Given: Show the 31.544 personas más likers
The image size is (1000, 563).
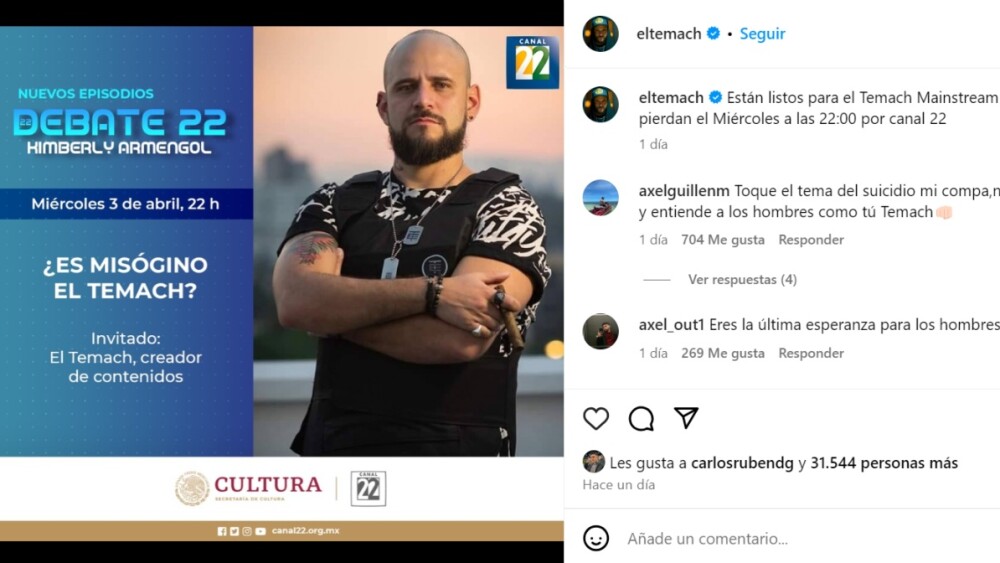Looking at the screenshot, I should (884, 463).
